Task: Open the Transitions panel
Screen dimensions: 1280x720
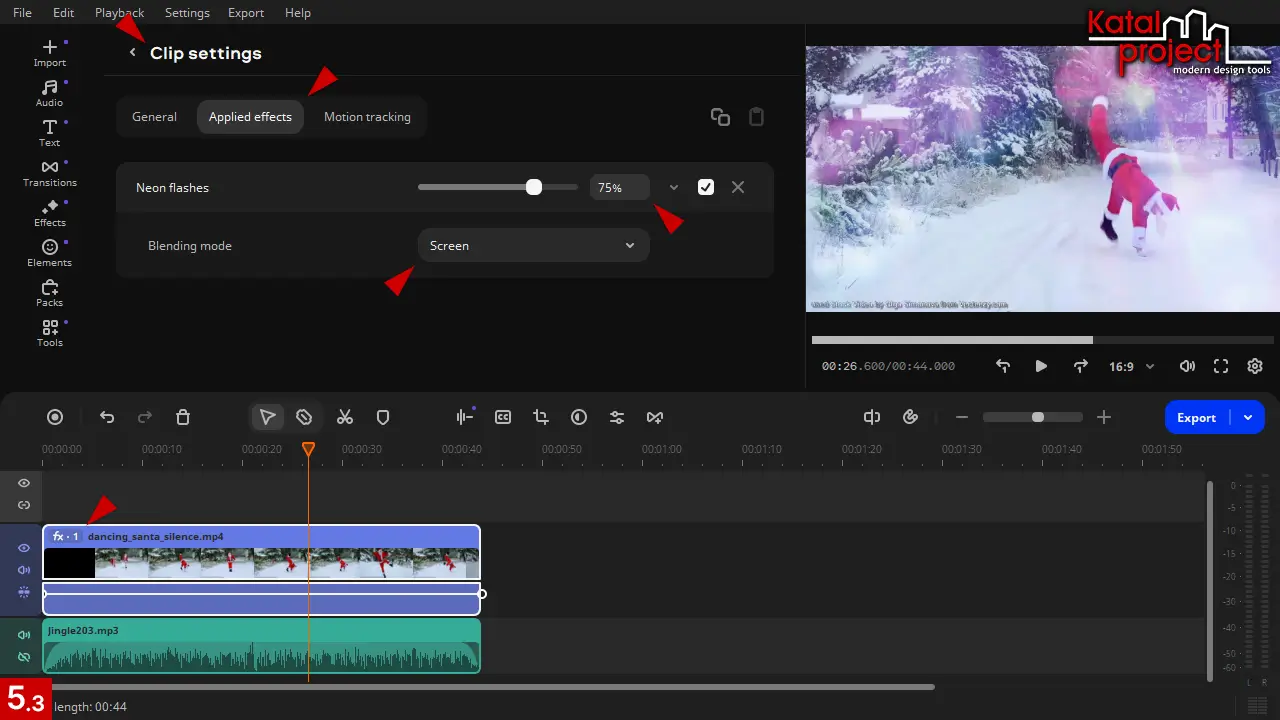Action: (49, 172)
